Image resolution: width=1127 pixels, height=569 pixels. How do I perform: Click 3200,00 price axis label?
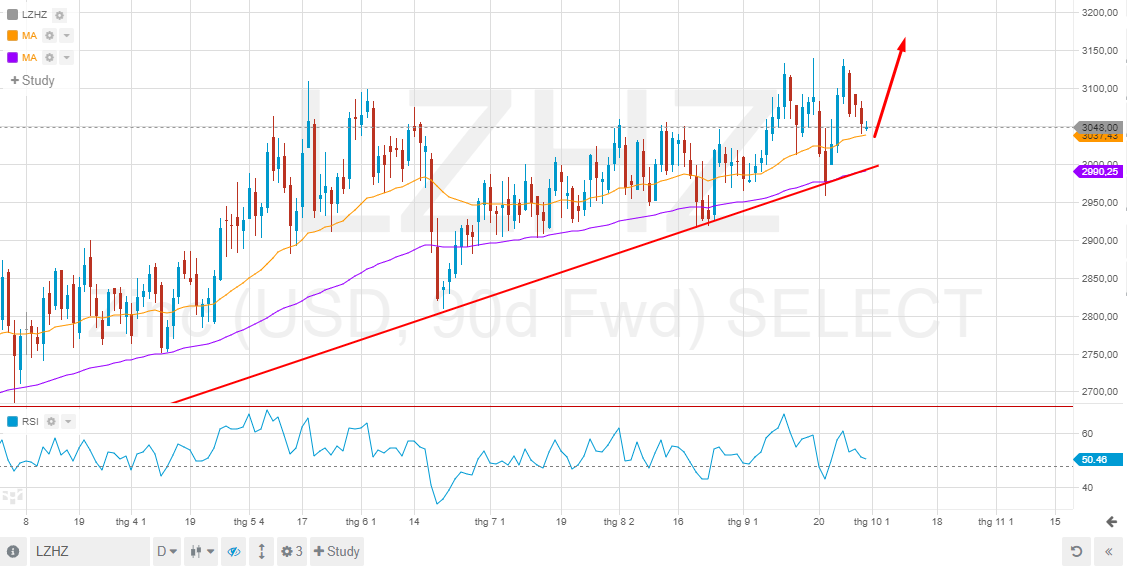[1102, 13]
